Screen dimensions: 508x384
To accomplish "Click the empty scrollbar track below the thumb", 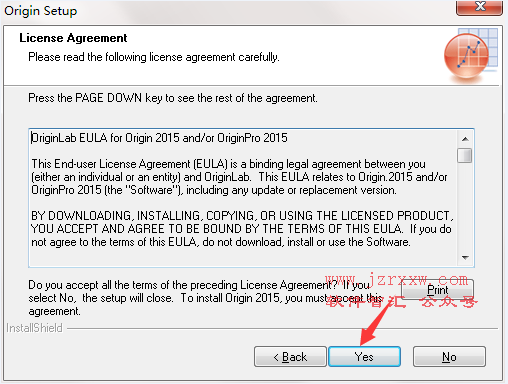I will pyautogui.click(x=465, y=207).
